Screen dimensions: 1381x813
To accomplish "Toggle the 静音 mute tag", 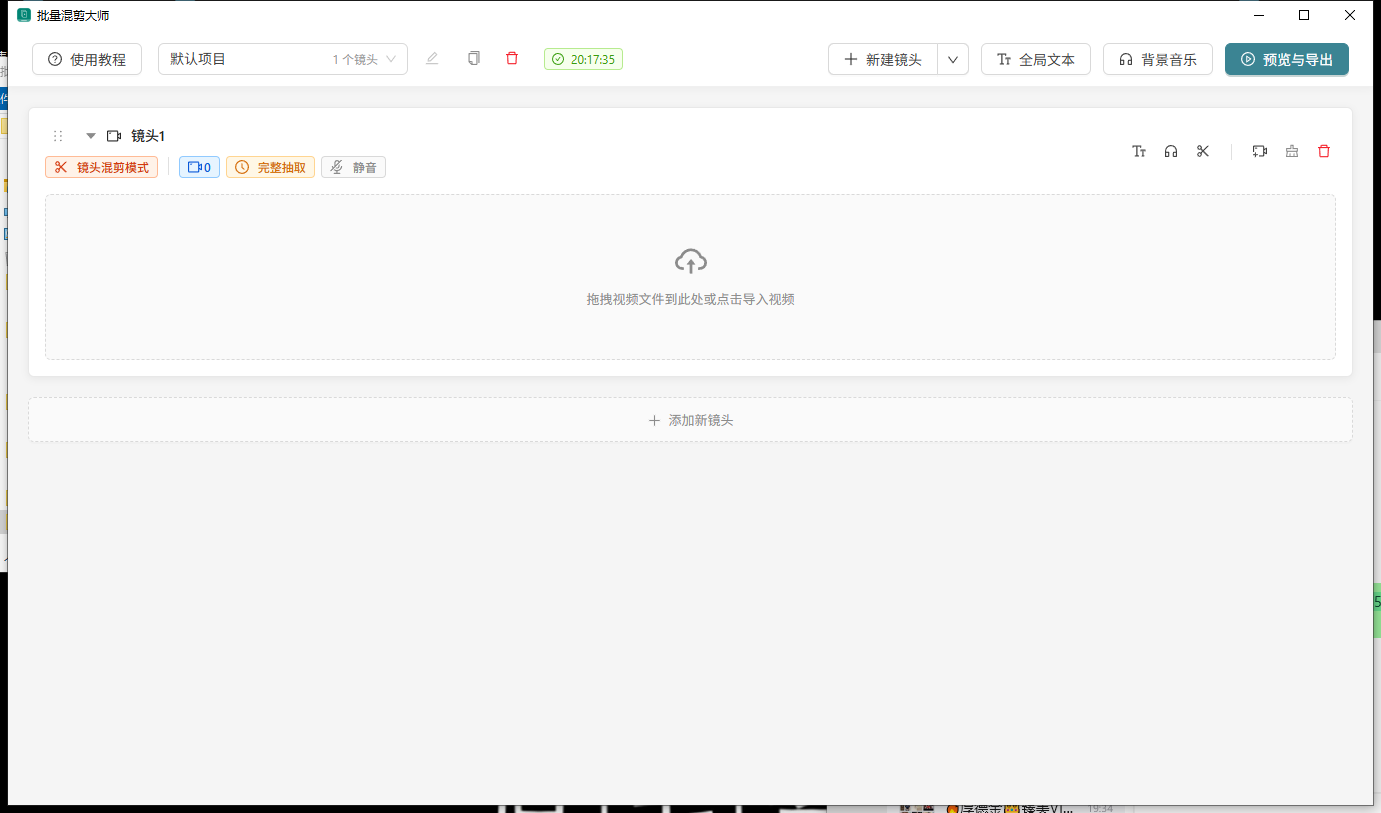I will (353, 167).
